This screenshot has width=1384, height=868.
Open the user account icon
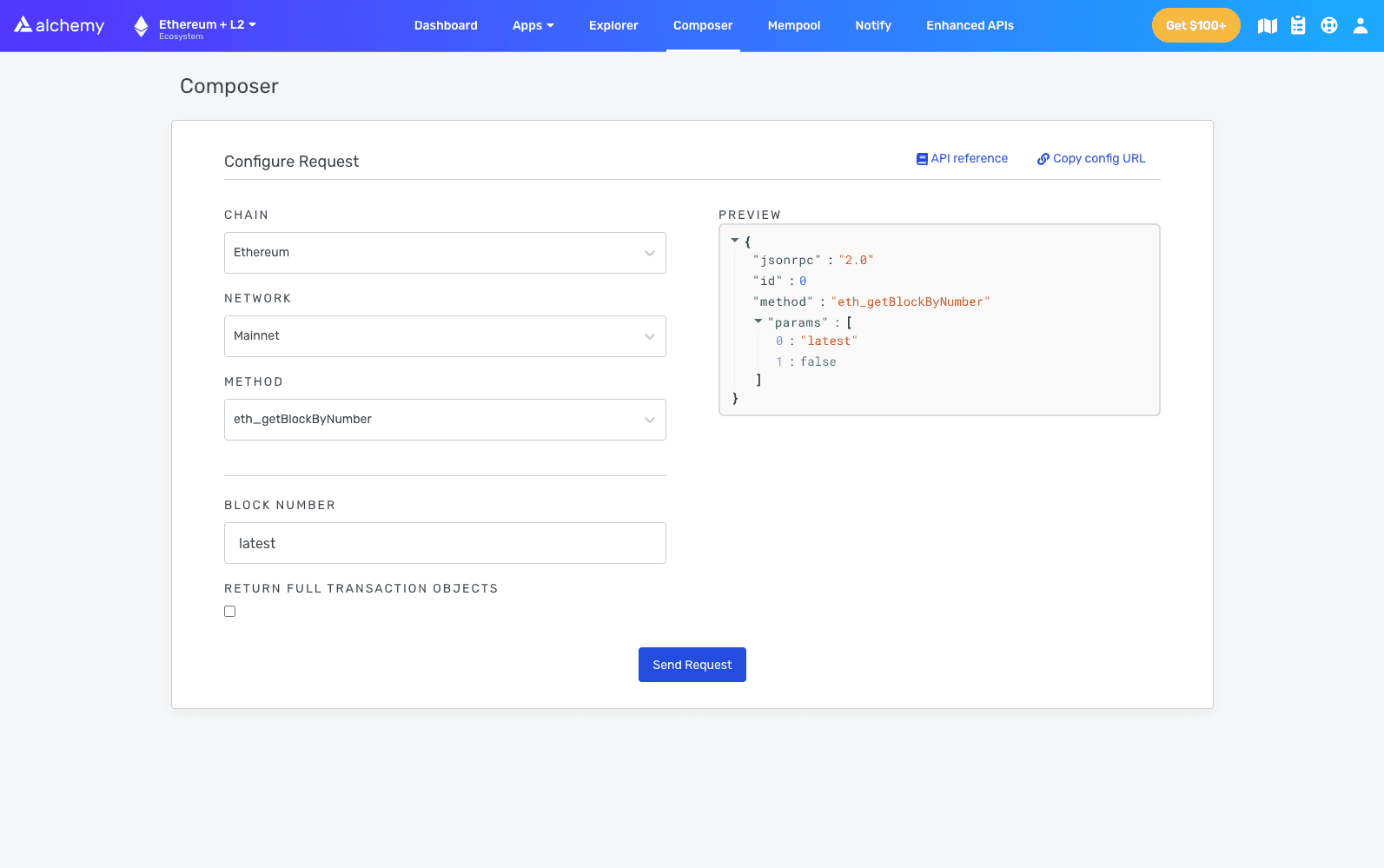click(1361, 26)
